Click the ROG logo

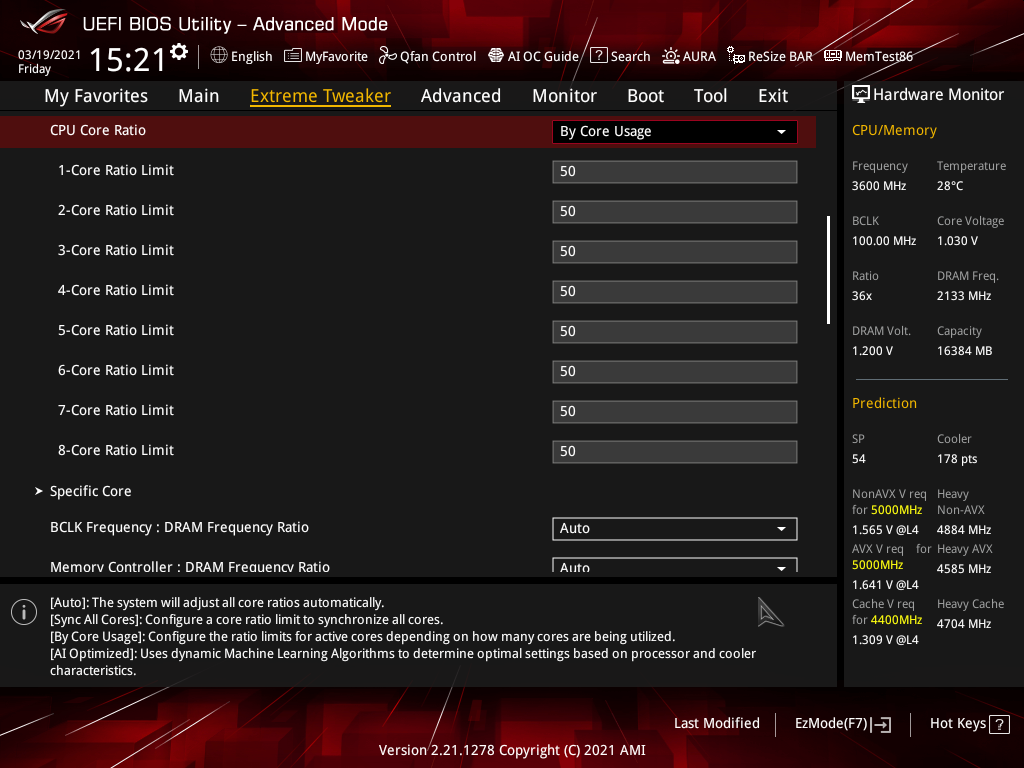[43, 22]
